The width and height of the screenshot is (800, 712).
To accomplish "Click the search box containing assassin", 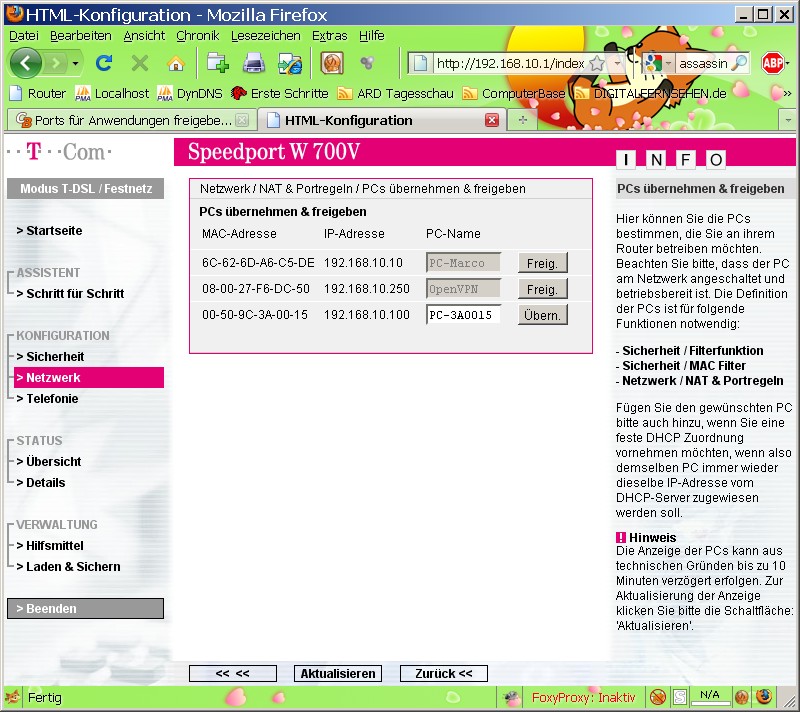I will [703, 63].
